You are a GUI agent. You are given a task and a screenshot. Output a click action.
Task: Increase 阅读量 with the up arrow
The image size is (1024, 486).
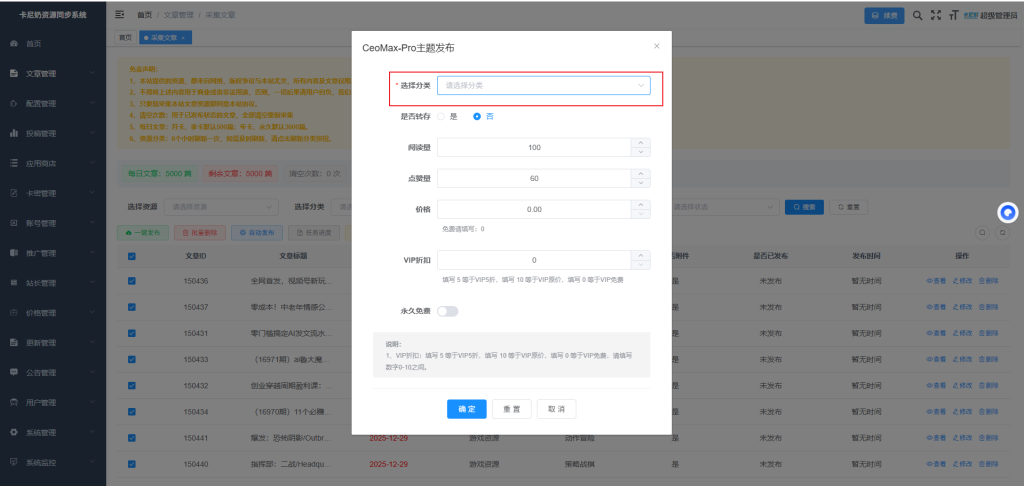(x=641, y=143)
